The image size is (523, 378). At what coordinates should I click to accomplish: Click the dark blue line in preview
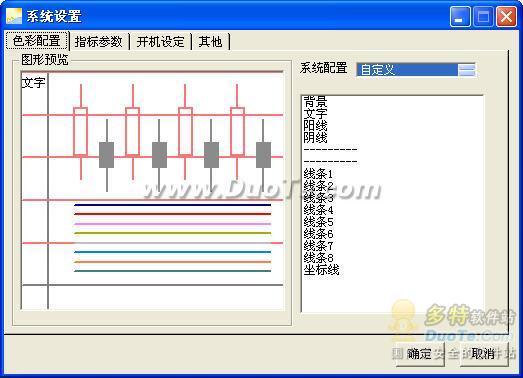point(172,205)
